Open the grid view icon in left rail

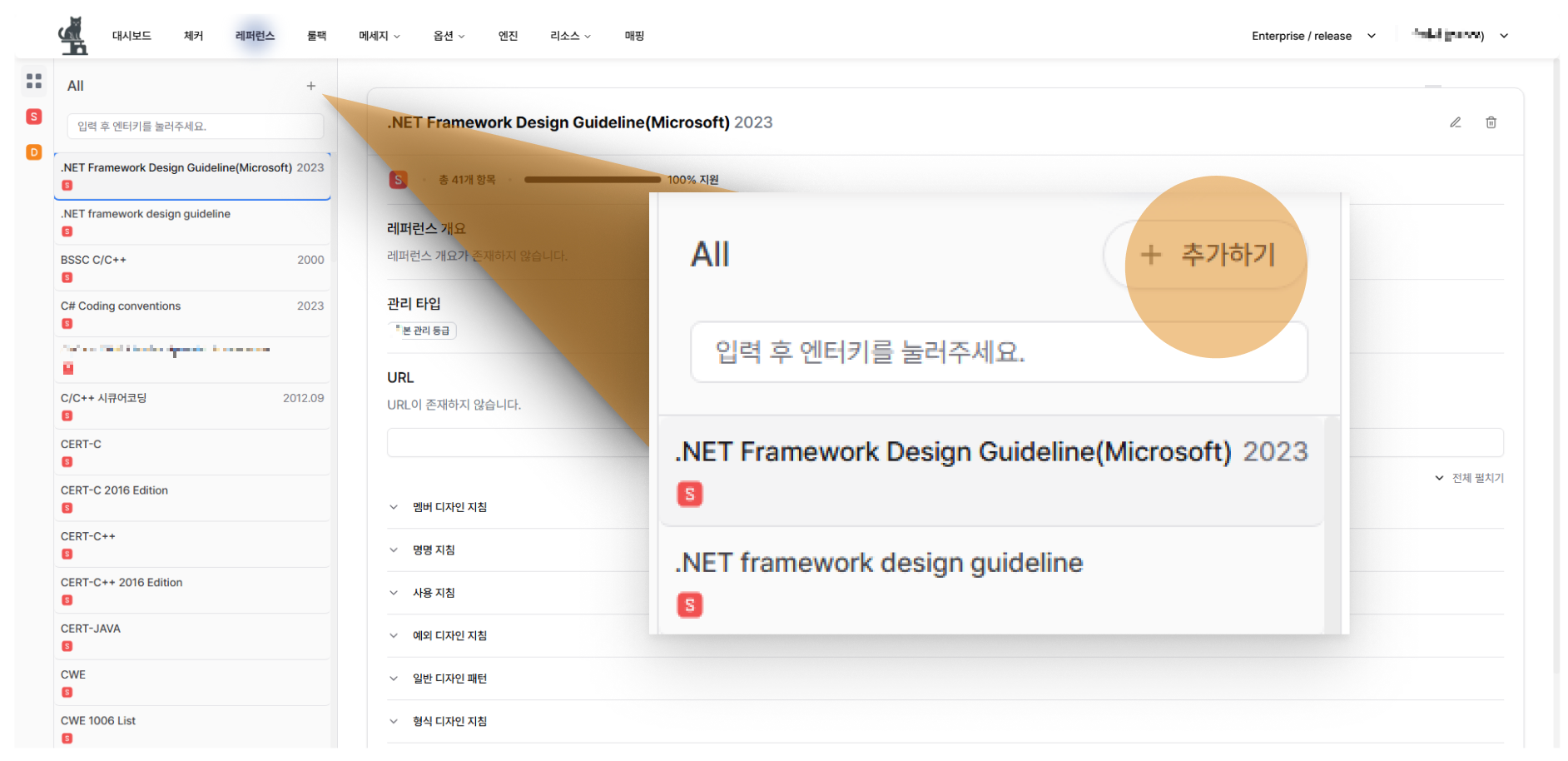[34, 81]
